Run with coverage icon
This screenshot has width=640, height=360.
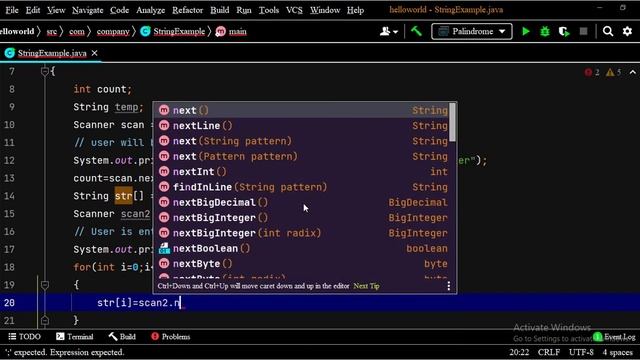pos(564,31)
